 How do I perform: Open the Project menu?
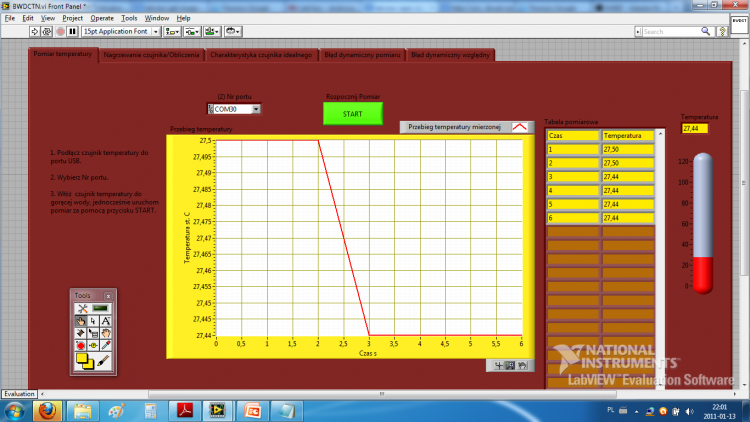[72, 18]
